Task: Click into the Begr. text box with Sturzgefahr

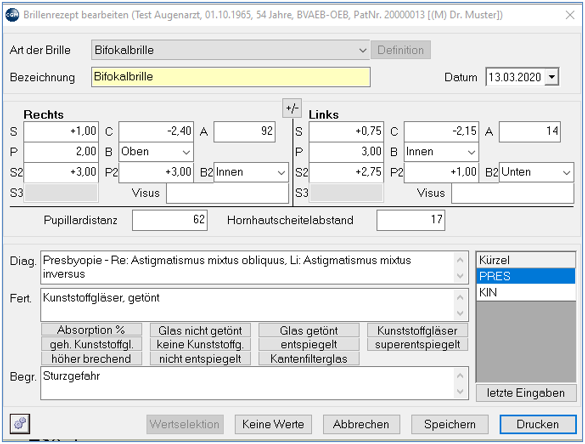Action: point(247,383)
